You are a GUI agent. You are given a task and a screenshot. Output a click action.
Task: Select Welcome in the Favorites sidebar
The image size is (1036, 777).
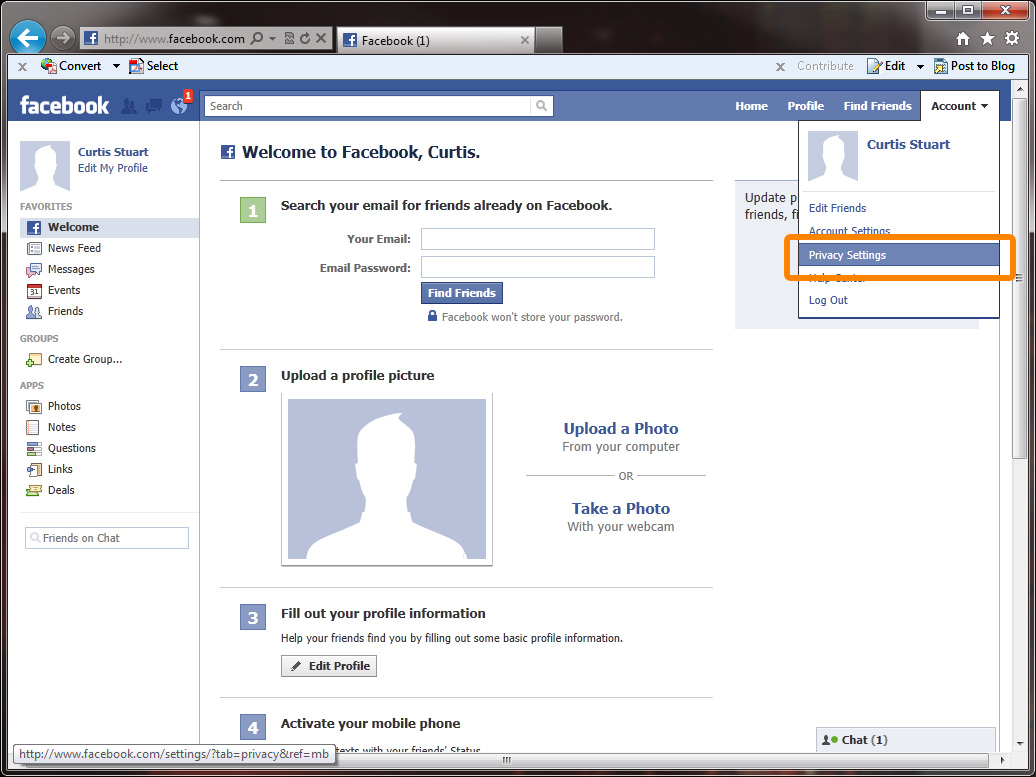click(x=109, y=227)
